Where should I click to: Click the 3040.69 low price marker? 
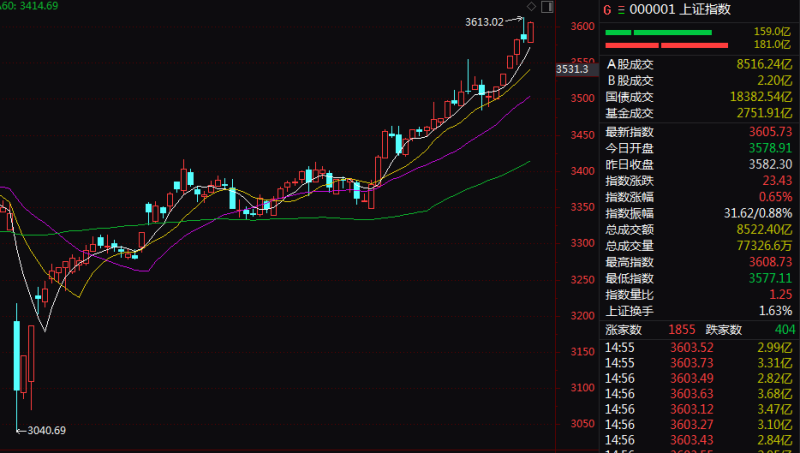(x=46, y=430)
